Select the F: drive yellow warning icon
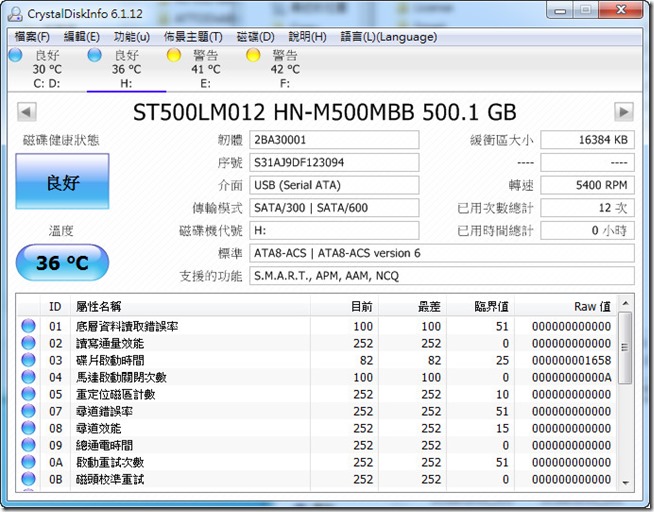Viewport: 654px width, 512px height. click(253, 55)
